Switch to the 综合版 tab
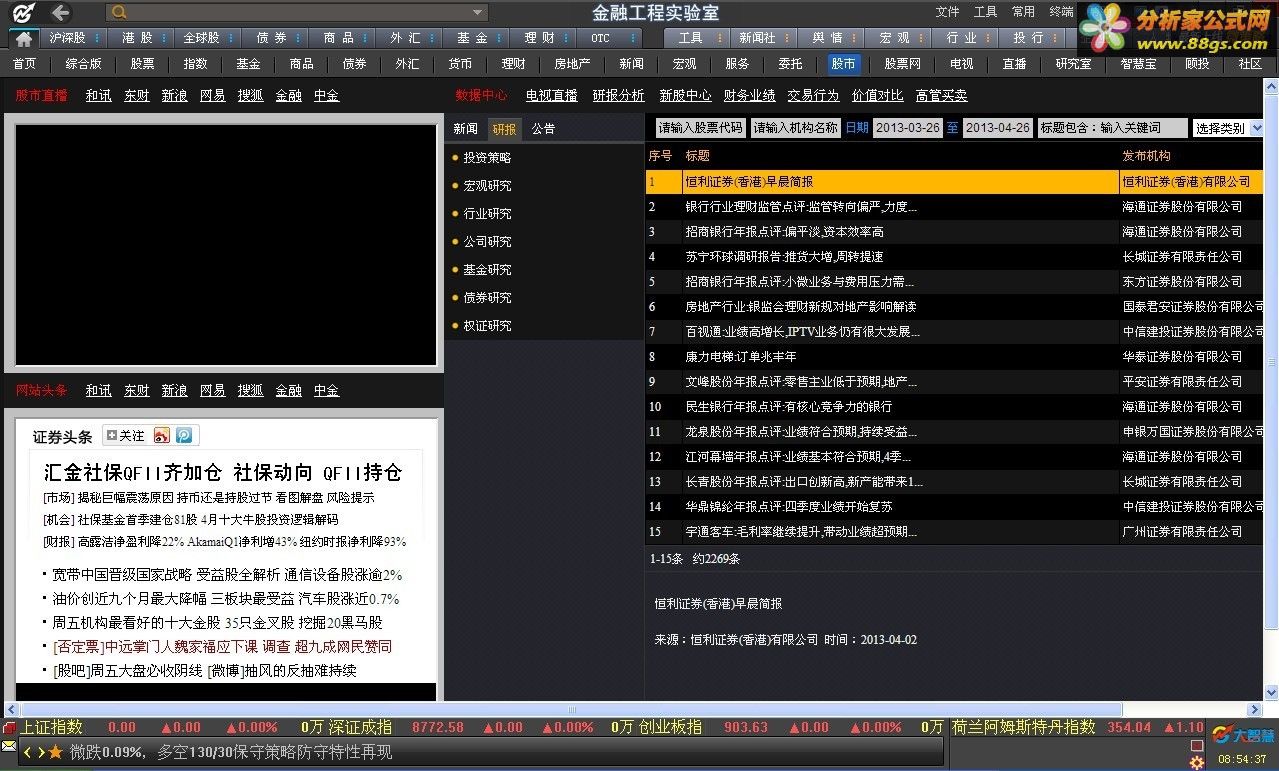This screenshot has width=1279, height=771. pos(84,63)
